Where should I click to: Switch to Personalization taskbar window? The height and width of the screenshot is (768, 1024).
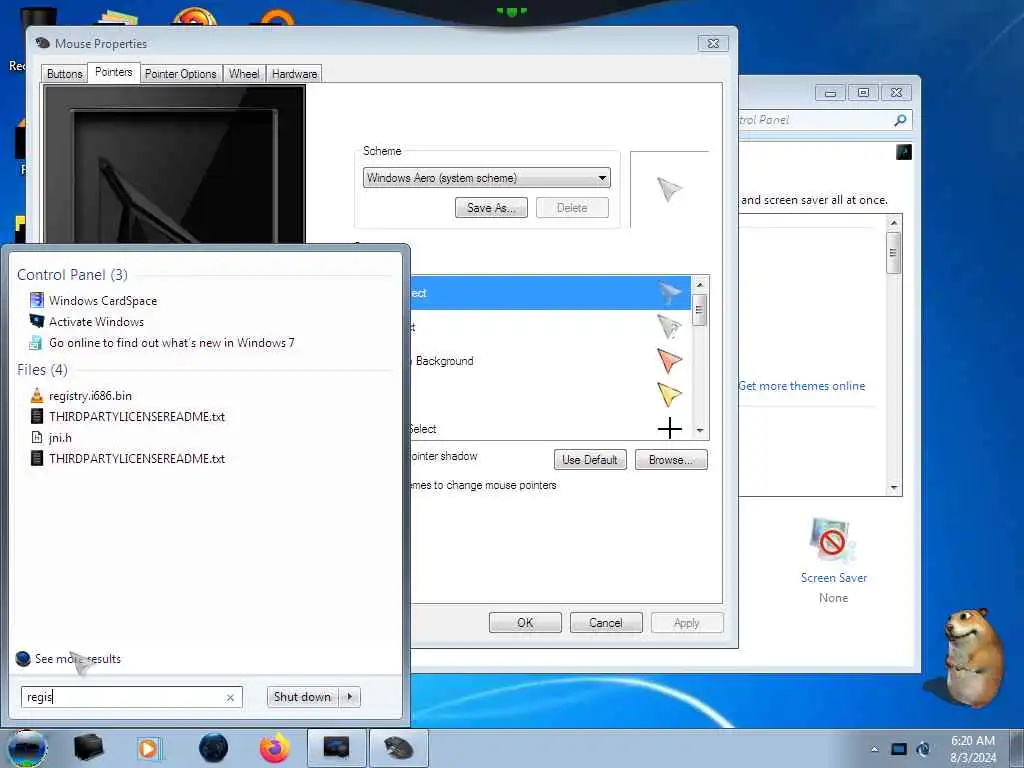(336, 748)
